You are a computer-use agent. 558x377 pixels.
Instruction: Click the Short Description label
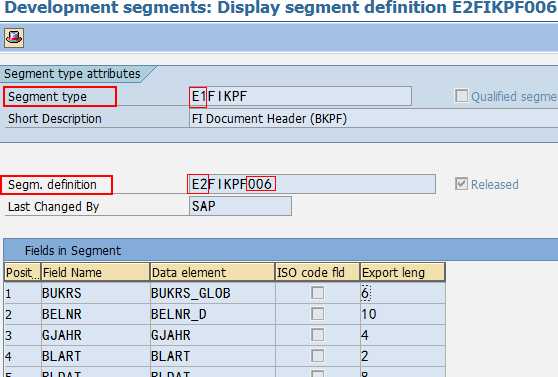(55, 119)
